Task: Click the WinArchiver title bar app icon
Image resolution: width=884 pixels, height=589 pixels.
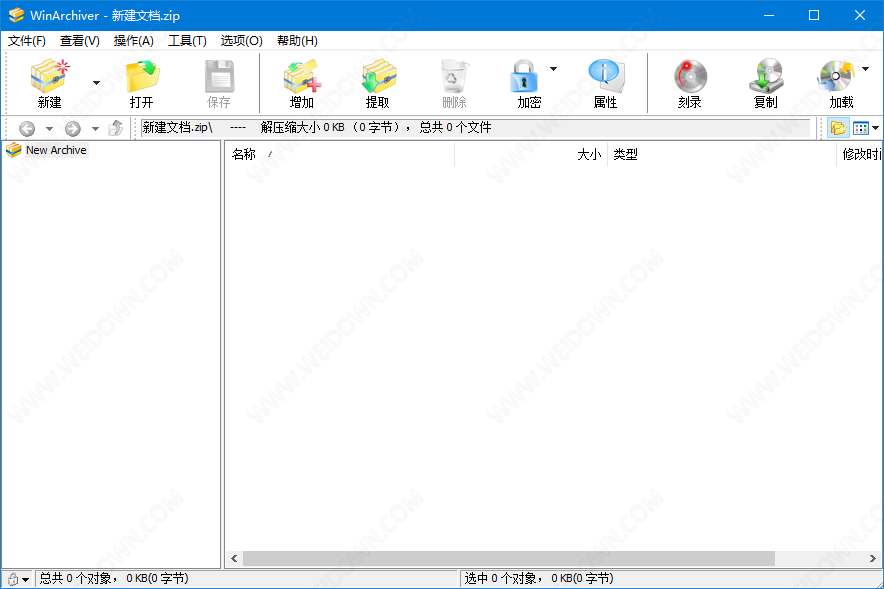Action: 16,15
